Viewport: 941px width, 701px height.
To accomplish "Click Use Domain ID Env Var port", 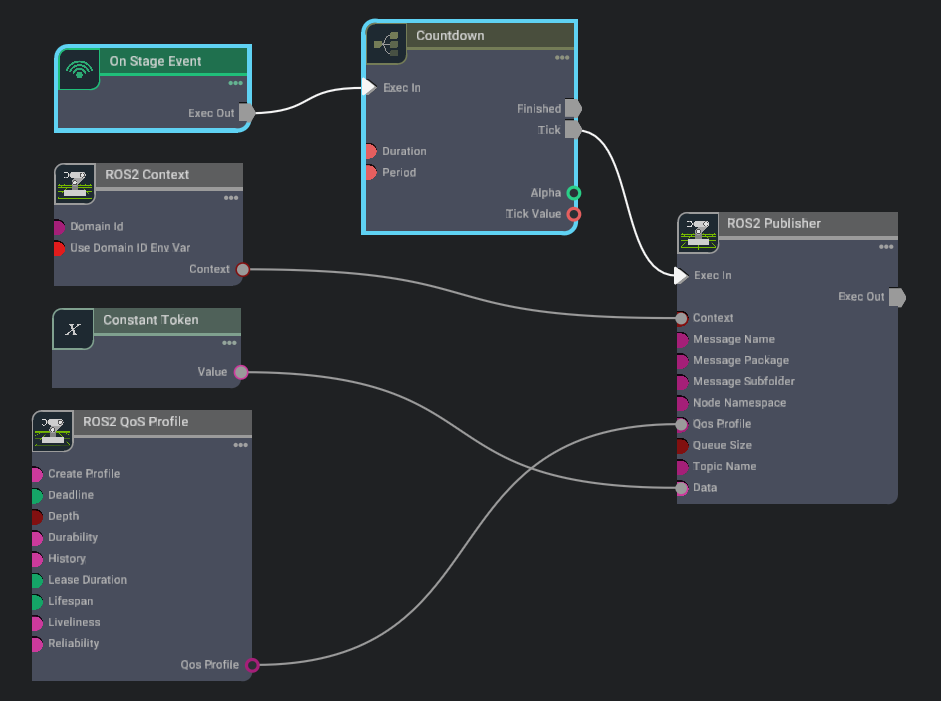I will 59,248.
